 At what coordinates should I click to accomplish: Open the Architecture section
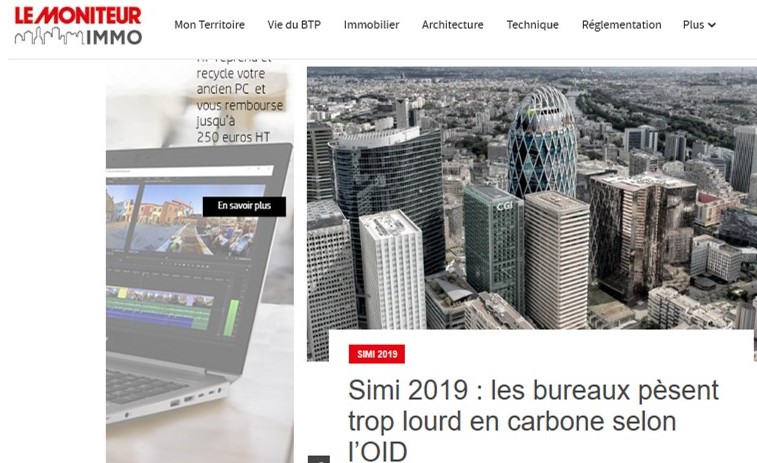pos(452,25)
